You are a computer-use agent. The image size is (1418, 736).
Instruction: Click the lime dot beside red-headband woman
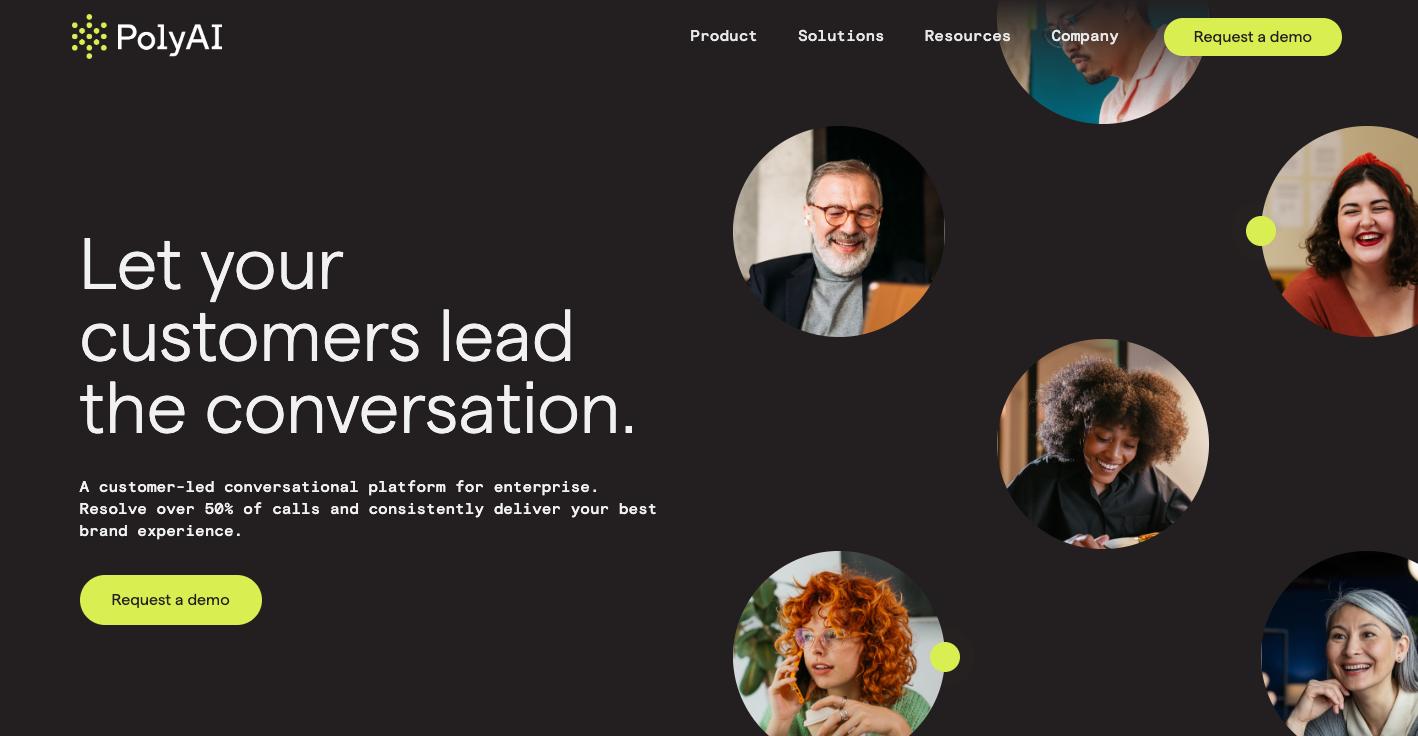[x=1261, y=231]
